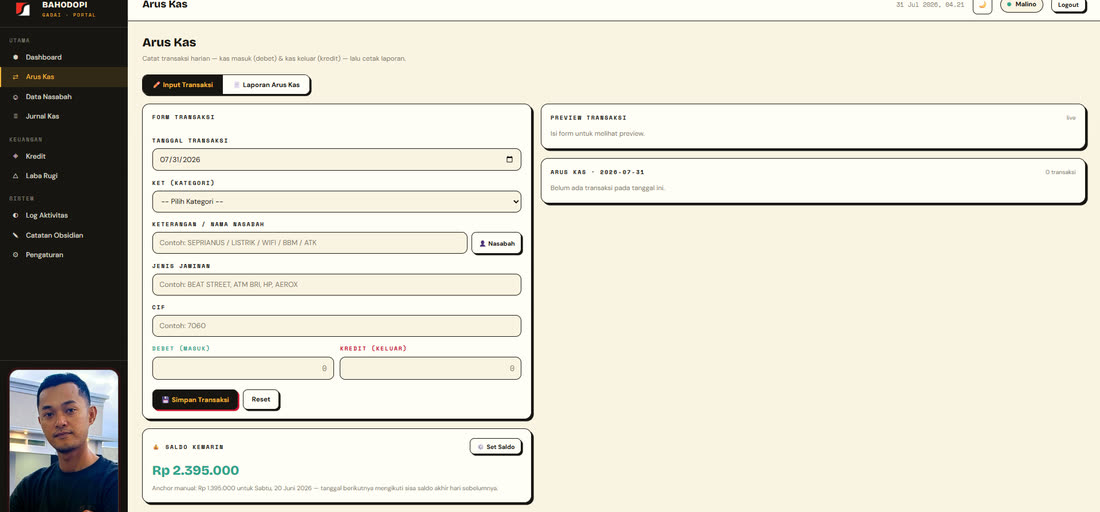
Task: Click the Nasabah picker button
Action: [497, 243]
